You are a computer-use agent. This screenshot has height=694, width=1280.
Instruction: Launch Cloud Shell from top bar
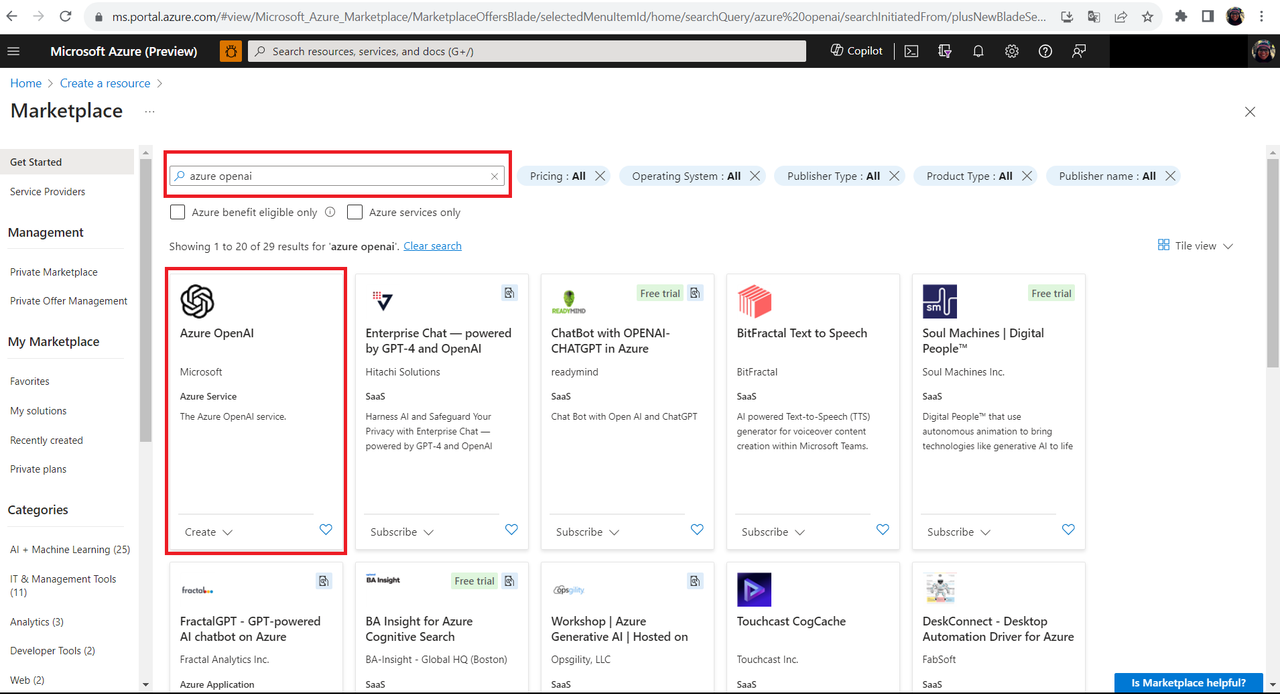point(911,51)
